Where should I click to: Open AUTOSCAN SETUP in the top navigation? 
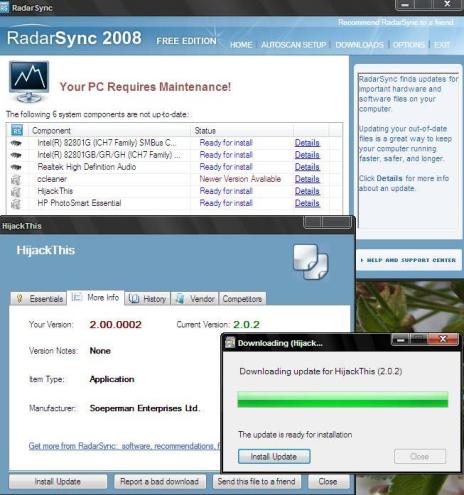(x=294, y=45)
